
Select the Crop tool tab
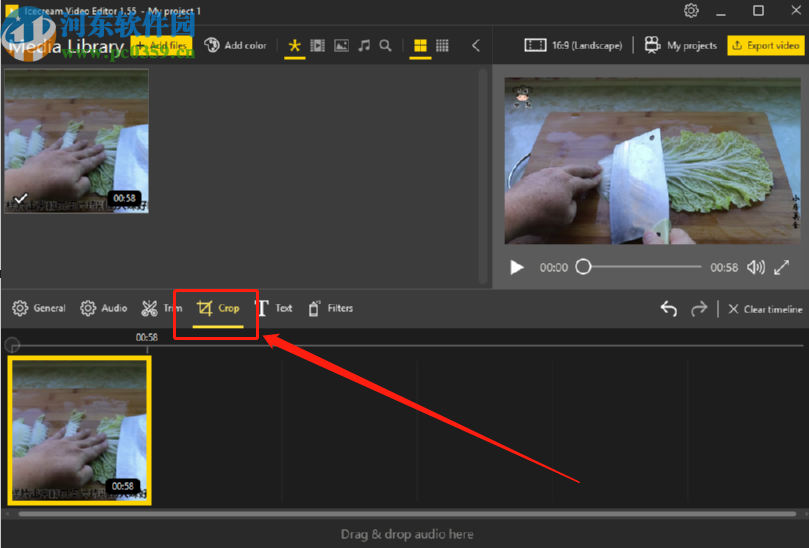[x=218, y=308]
